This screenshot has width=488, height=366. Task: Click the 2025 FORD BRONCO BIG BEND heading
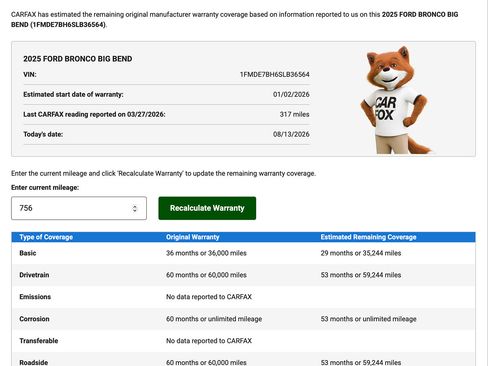(x=78, y=59)
